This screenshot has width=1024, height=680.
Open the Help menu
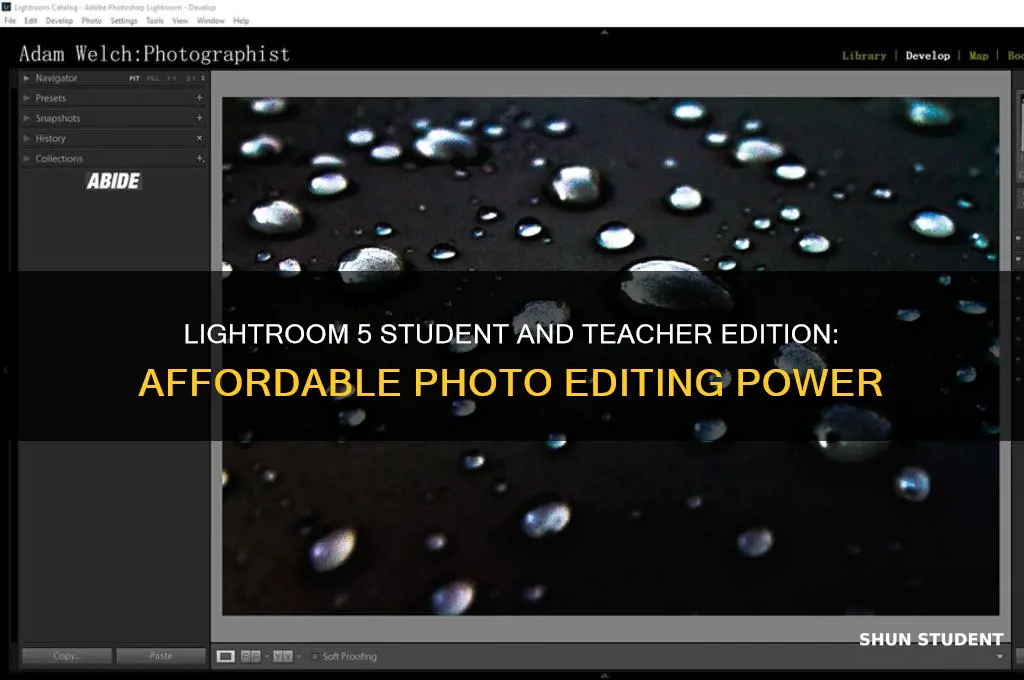(241, 21)
